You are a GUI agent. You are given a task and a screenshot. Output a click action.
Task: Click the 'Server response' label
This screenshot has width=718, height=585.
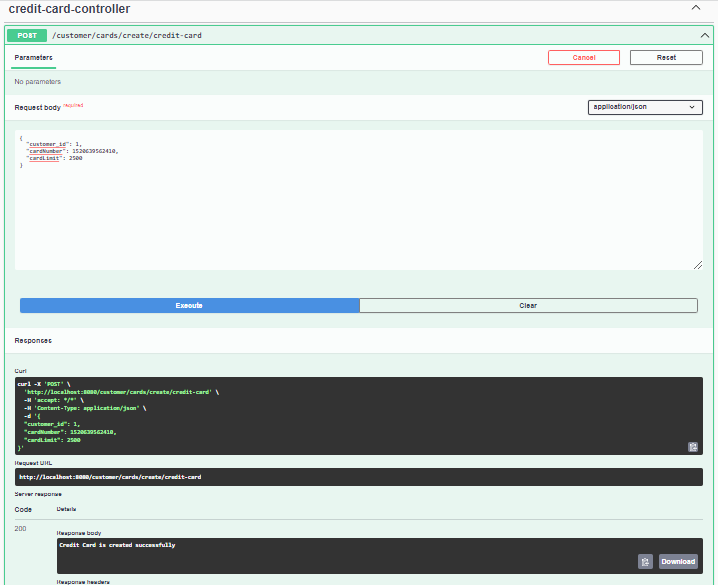click(38, 494)
